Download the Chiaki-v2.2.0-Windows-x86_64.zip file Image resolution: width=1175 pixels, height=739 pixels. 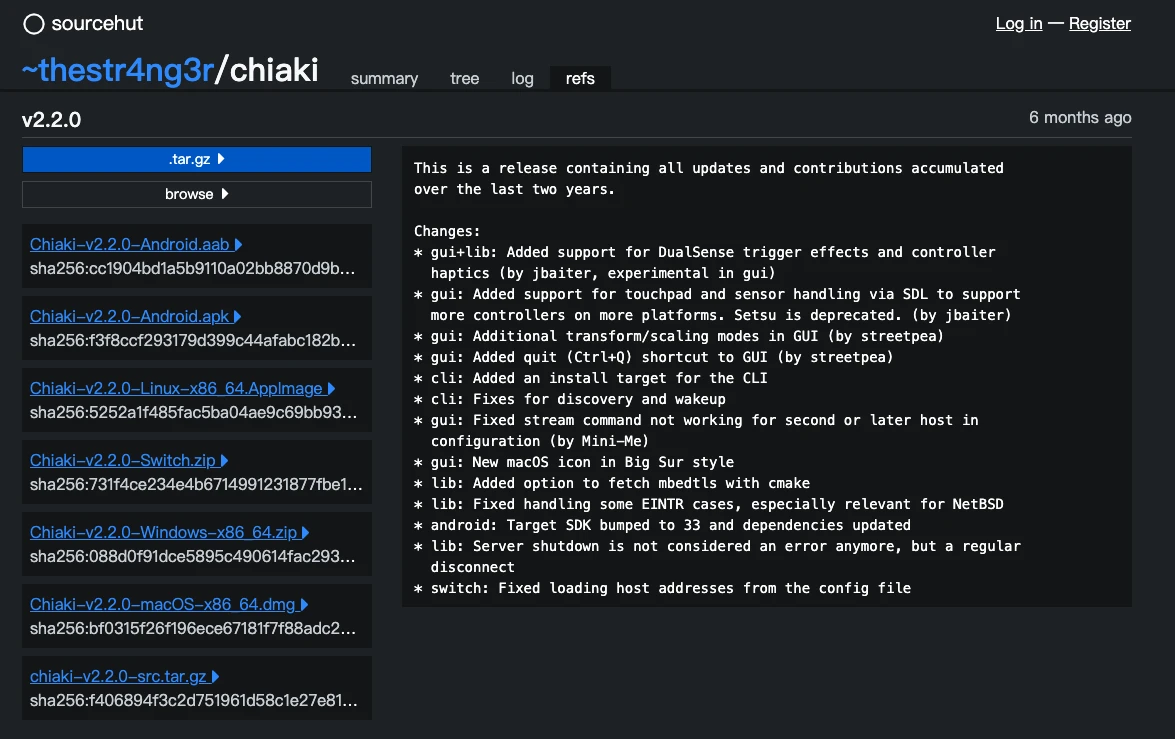[x=162, y=533]
